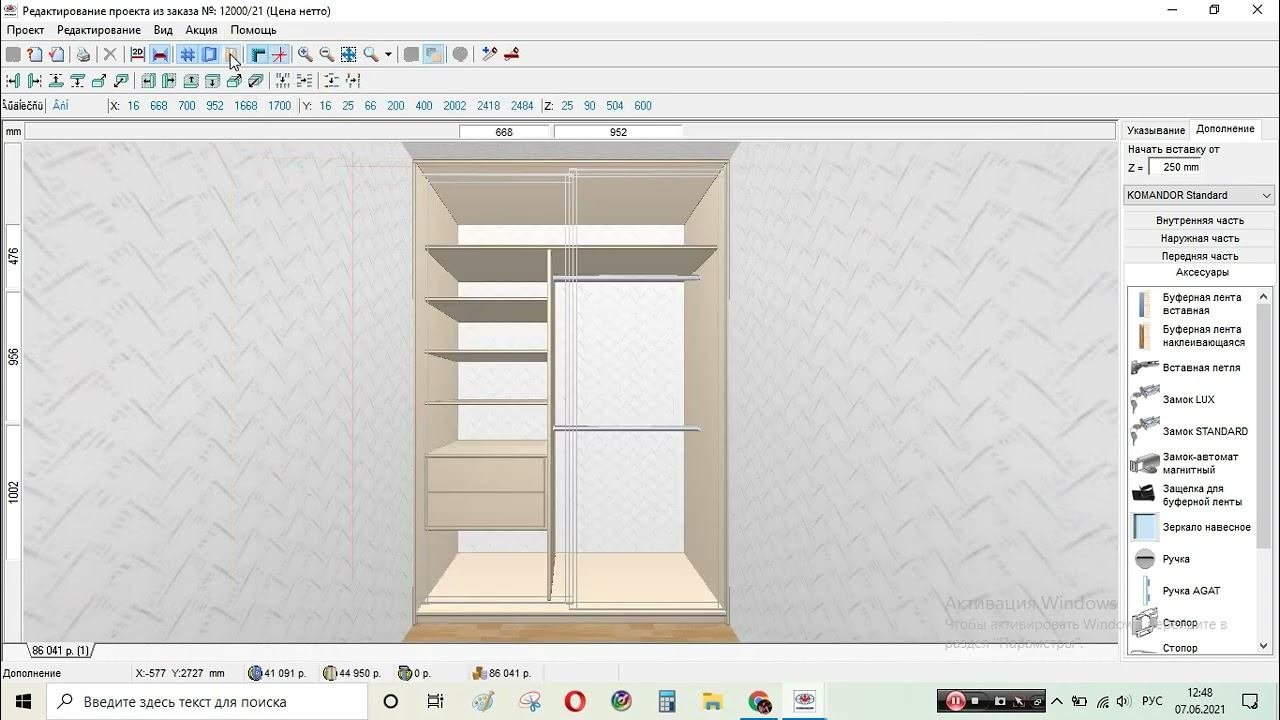Screen dimensions: 1280x720
Task: Expand the Наружная часть section
Action: click(1199, 238)
